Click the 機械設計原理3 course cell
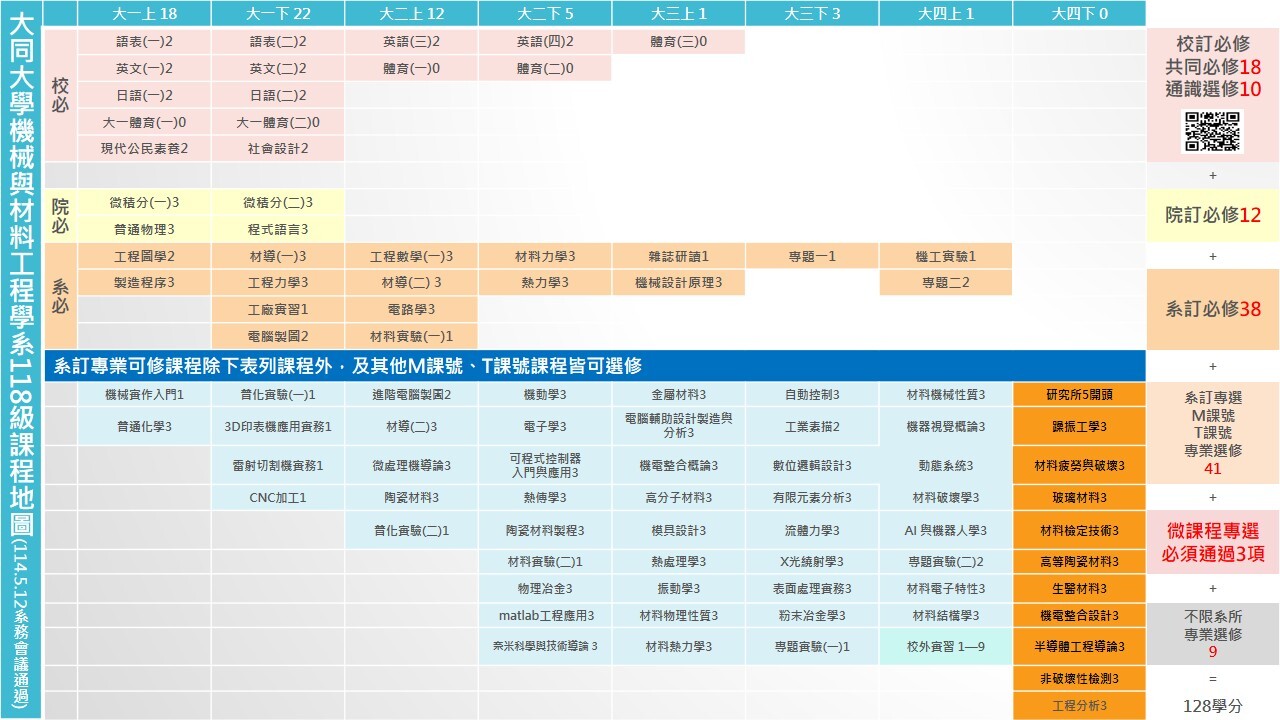This screenshot has height=720, width=1280. 678,283
